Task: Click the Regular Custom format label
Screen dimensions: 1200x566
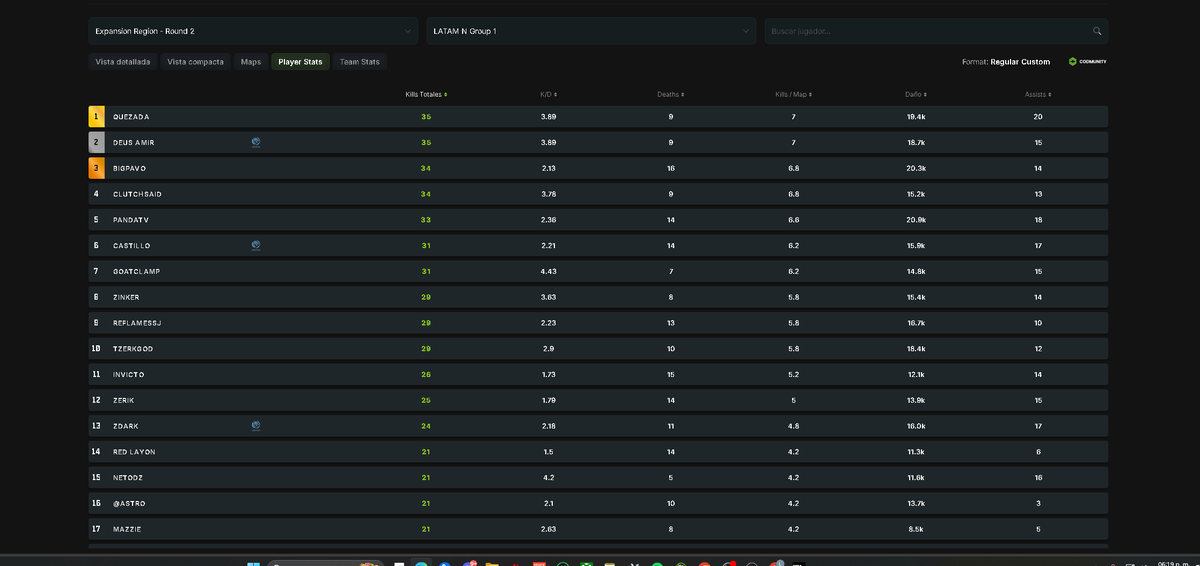Action: pyautogui.click(x=1020, y=62)
